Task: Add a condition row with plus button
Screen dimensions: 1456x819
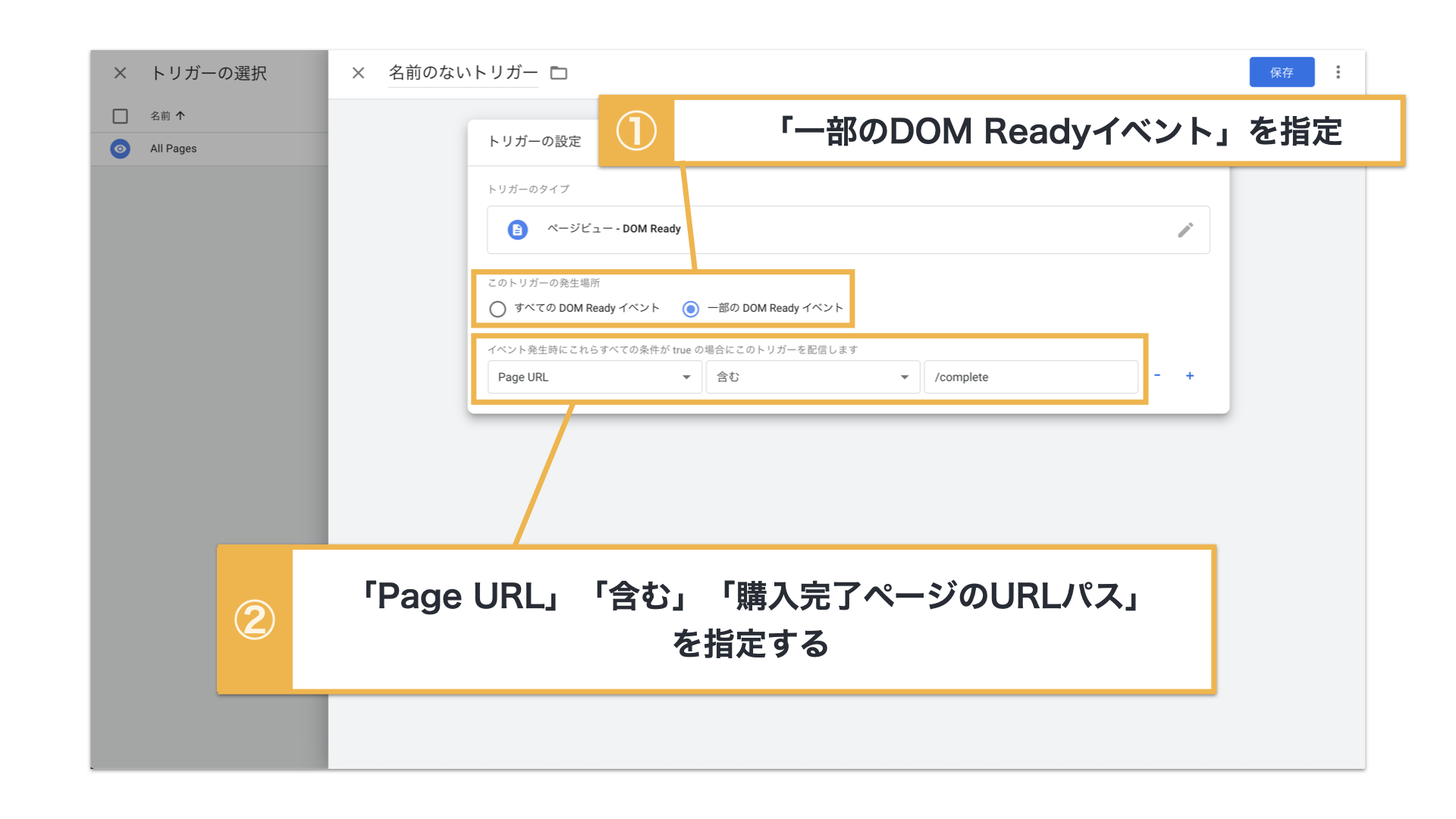Action: (x=1190, y=375)
